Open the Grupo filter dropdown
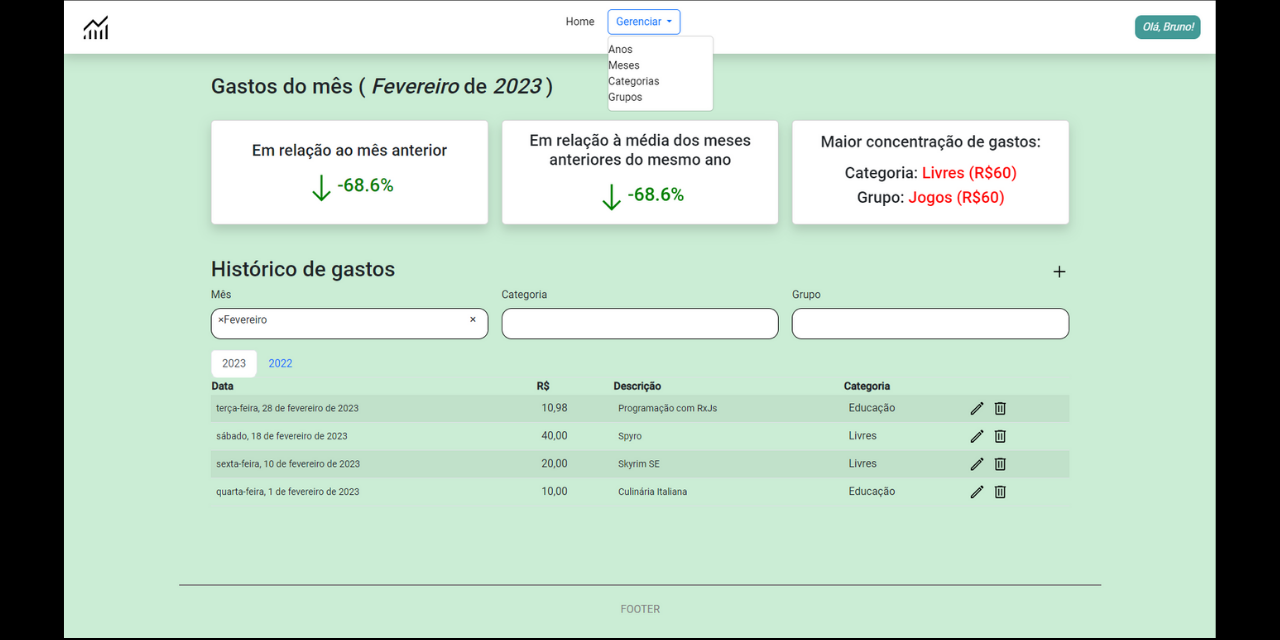The image size is (1280, 640). pos(929,323)
